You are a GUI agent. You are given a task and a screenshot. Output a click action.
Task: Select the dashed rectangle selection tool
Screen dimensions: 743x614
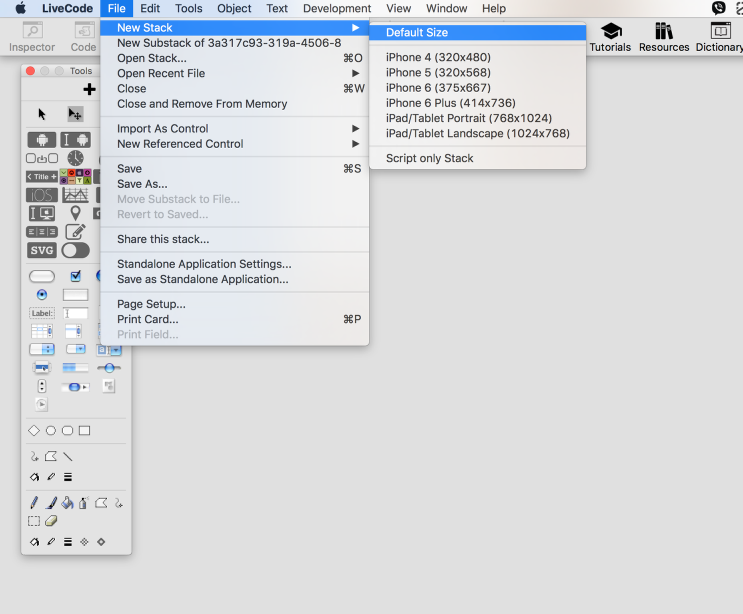(x=34, y=521)
